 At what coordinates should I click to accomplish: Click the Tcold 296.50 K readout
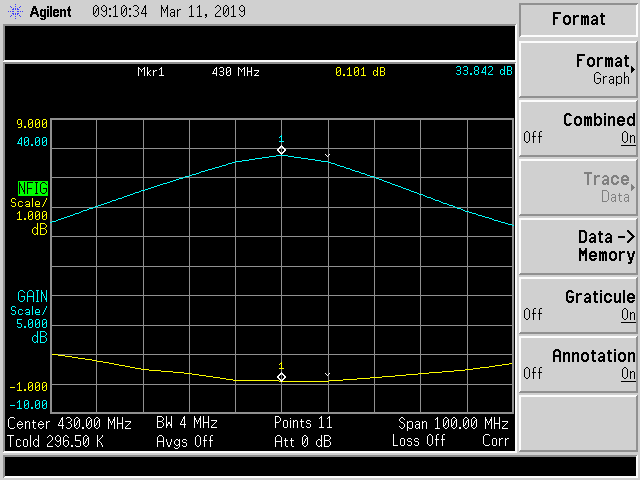pyautogui.click(x=55, y=442)
